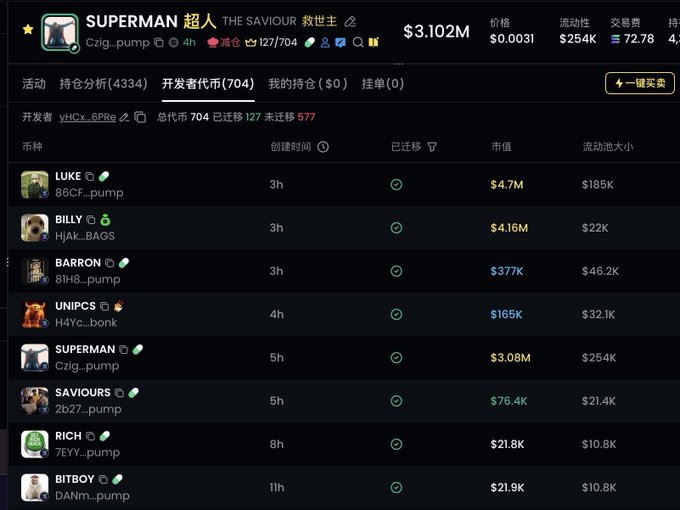Open the yellow book chart icon in header
The height and width of the screenshot is (510, 680).
(373, 42)
